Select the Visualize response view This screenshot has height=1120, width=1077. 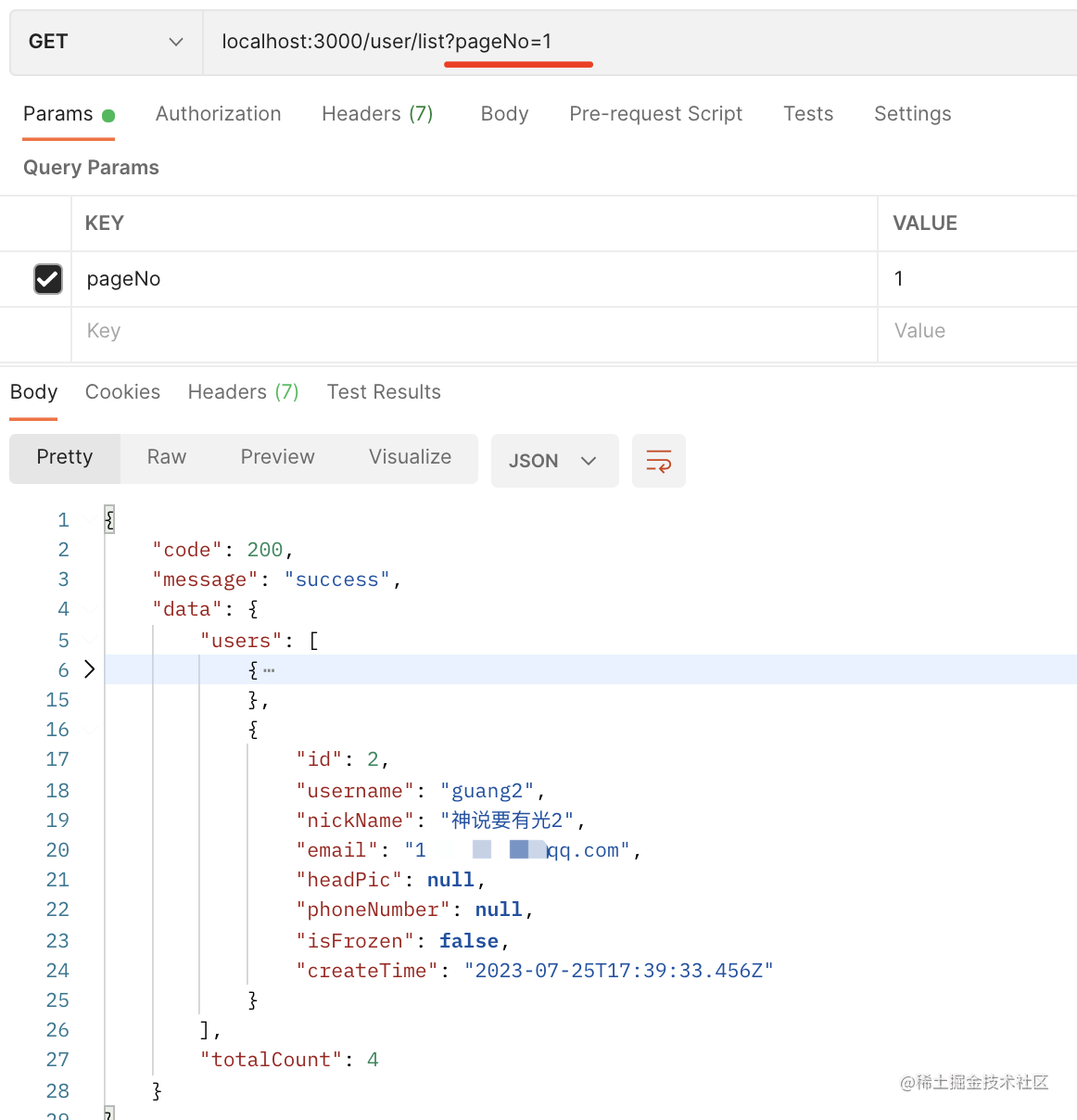410,457
